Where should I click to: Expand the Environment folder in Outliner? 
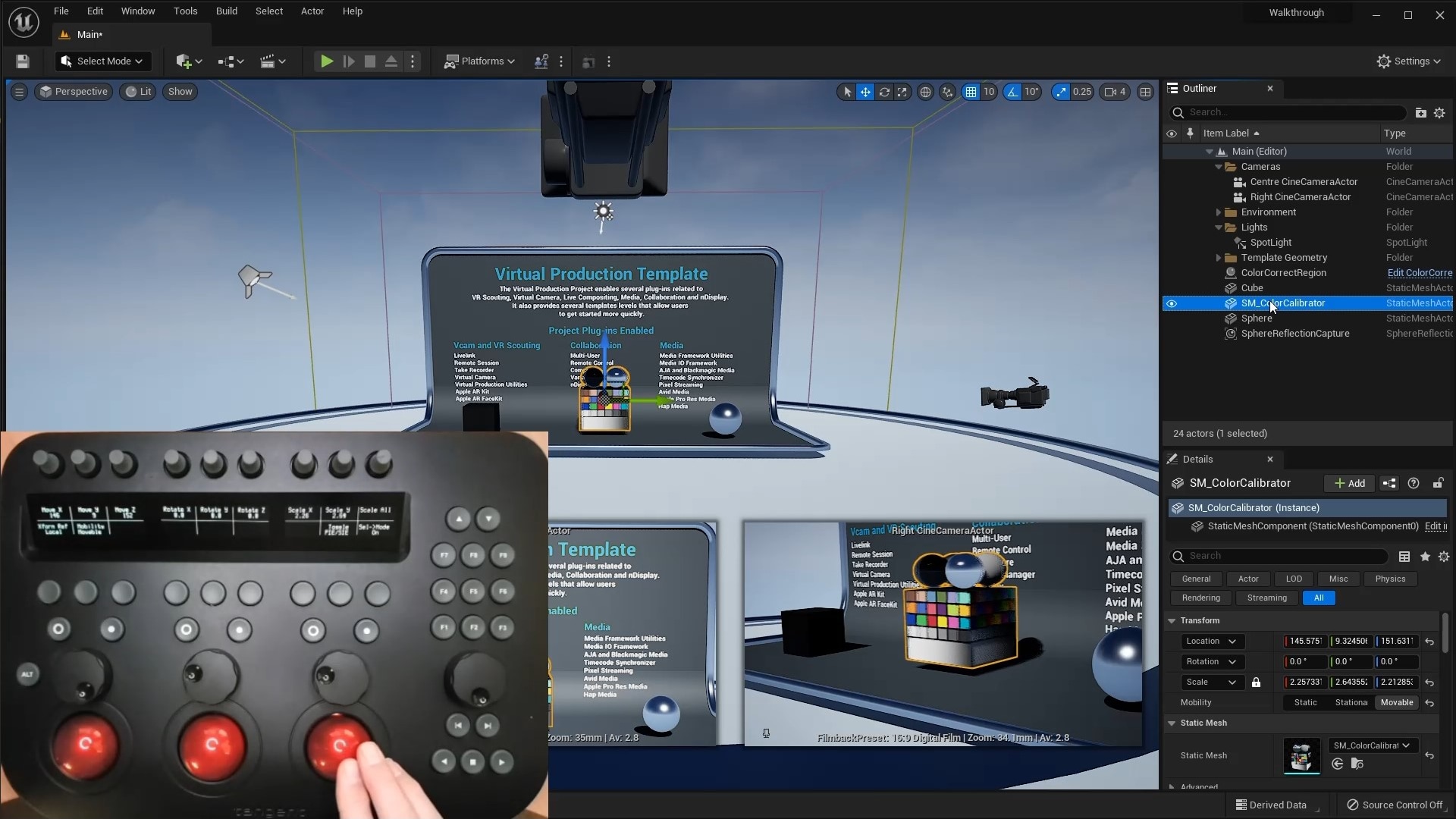click(x=1219, y=212)
